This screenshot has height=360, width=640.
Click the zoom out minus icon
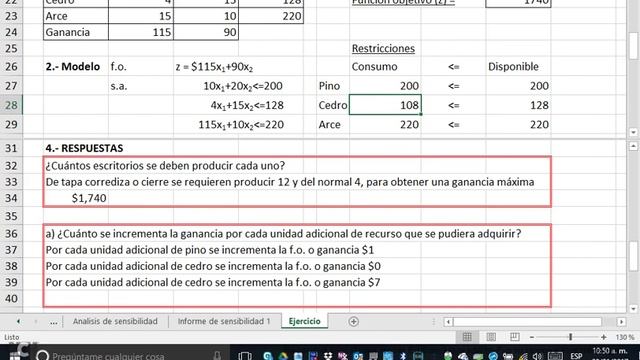(532, 337)
